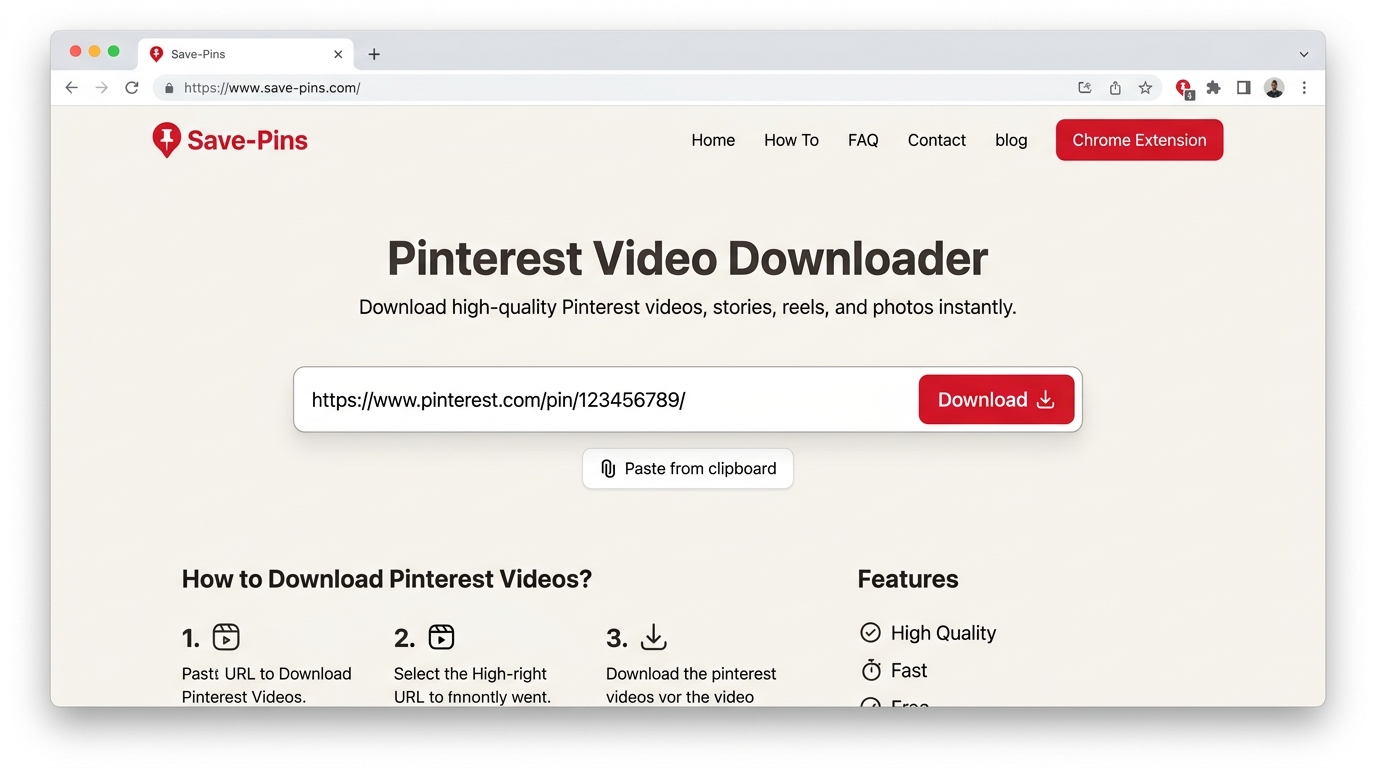The height and width of the screenshot is (768, 1376).
Task: Toggle the browser side panel icon
Action: [1244, 88]
